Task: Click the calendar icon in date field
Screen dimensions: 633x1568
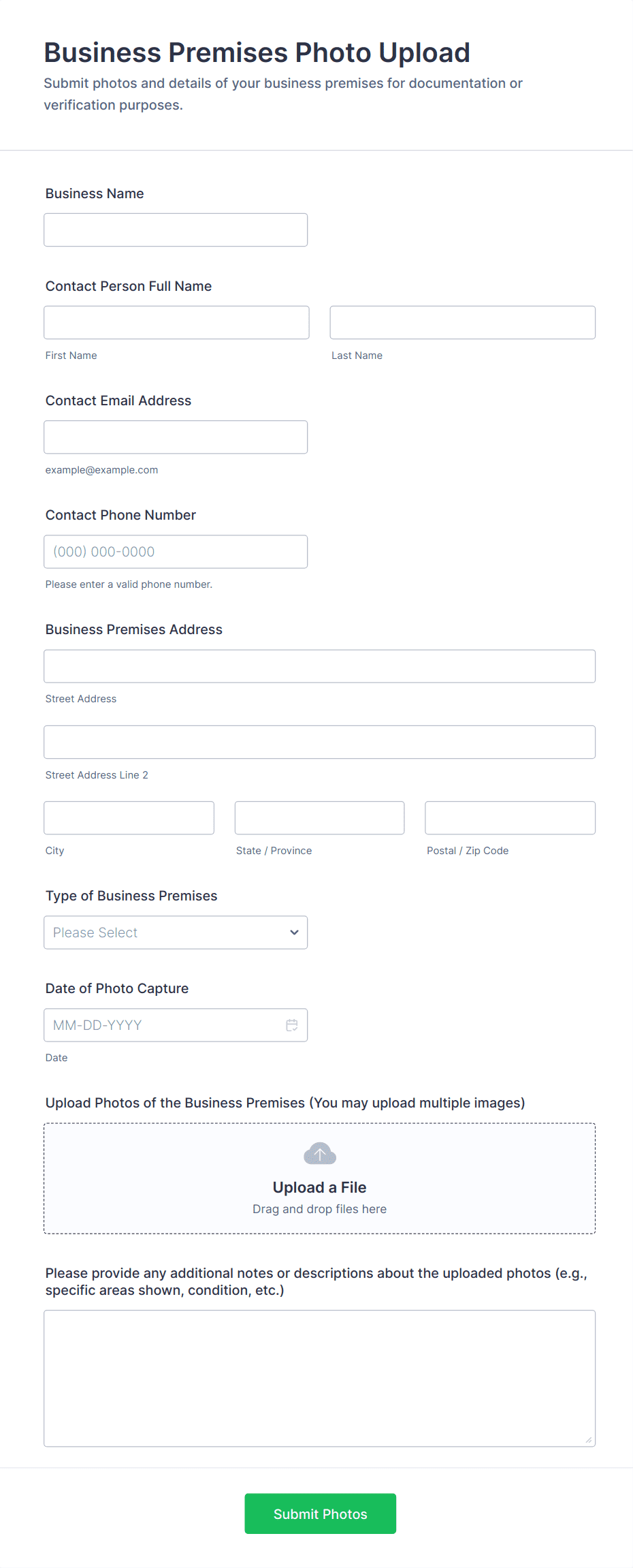Action: pos(292,1025)
